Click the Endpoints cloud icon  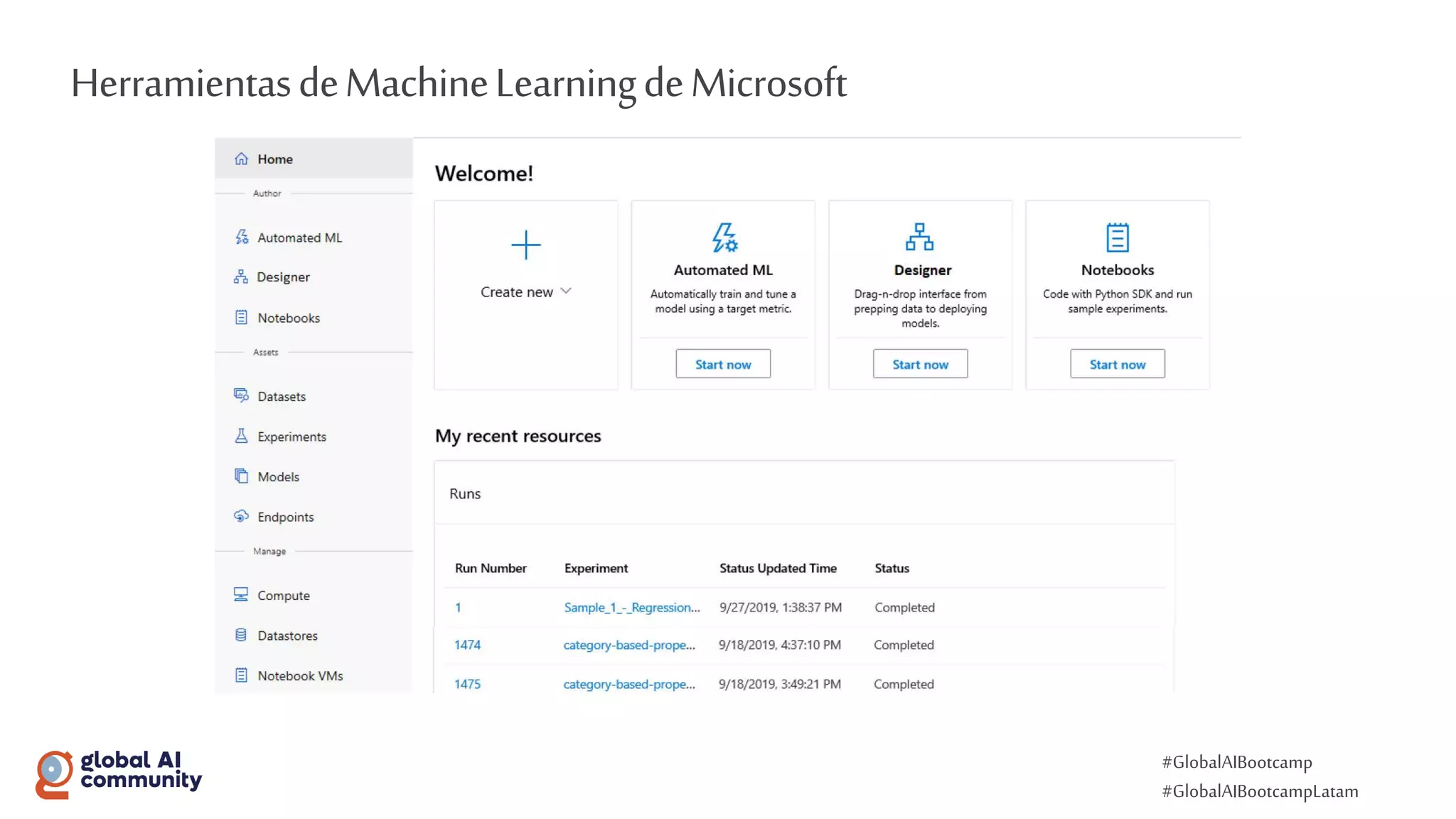pos(242,516)
